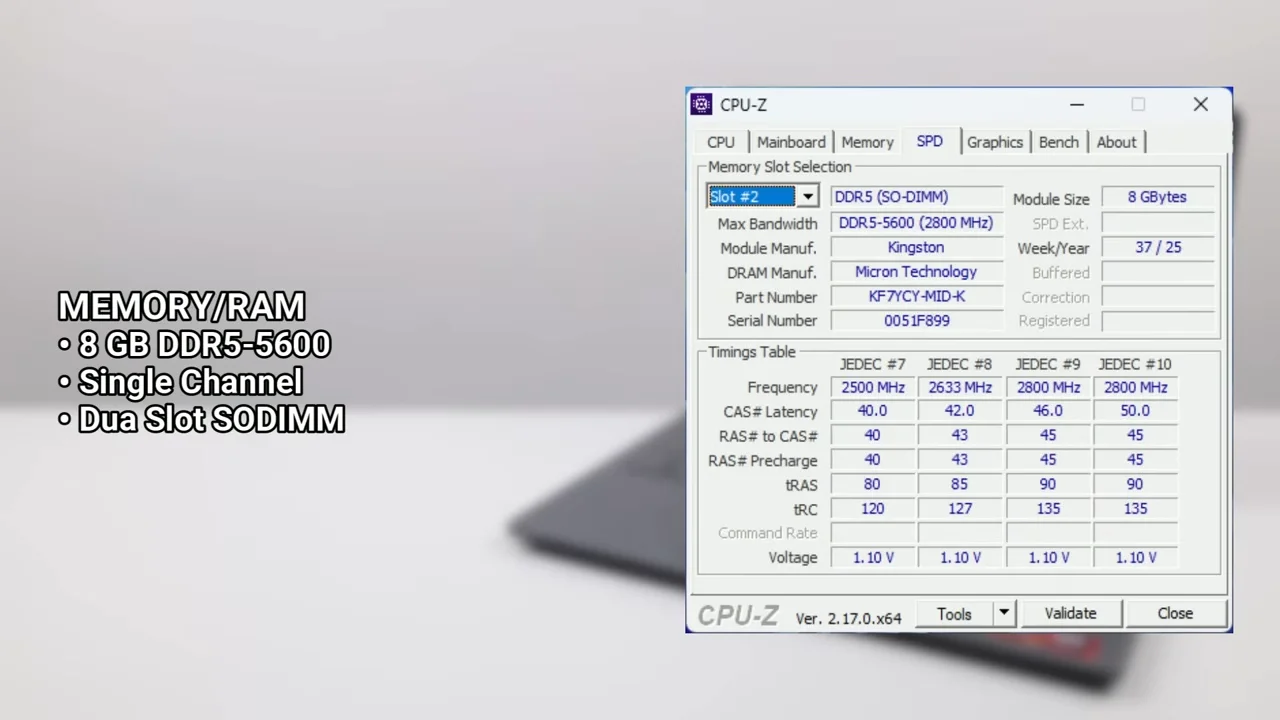The width and height of the screenshot is (1280, 720).
Task: Click the KF7YCY-MID-K part number
Action: tap(915, 296)
